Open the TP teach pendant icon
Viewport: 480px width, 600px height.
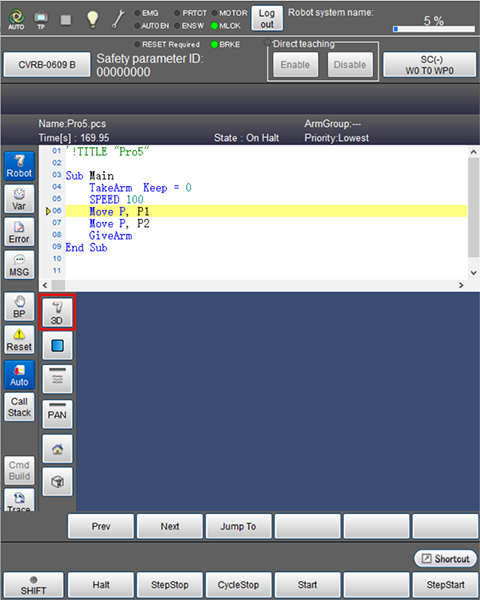click(x=41, y=20)
